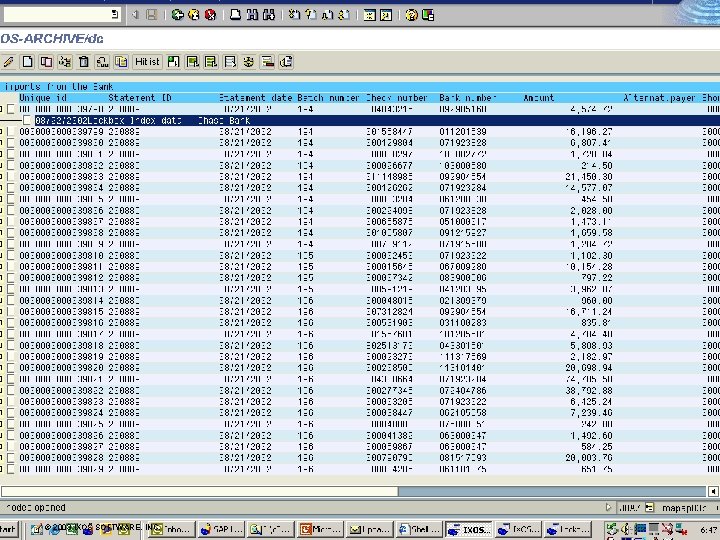Click the last icon in application toolbar
Image resolution: width=720 pixels, height=540 pixels.
(286, 62)
